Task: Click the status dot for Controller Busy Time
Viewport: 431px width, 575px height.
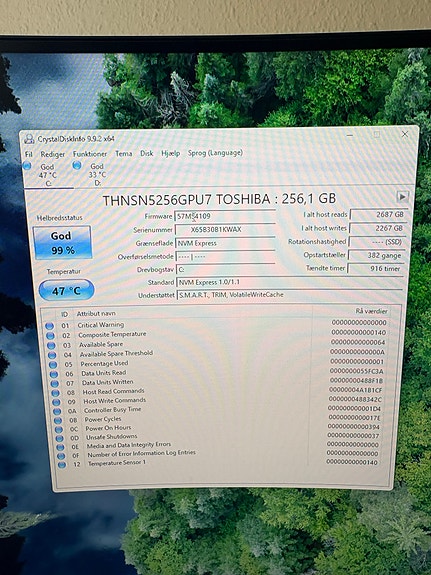Action: 57,411
